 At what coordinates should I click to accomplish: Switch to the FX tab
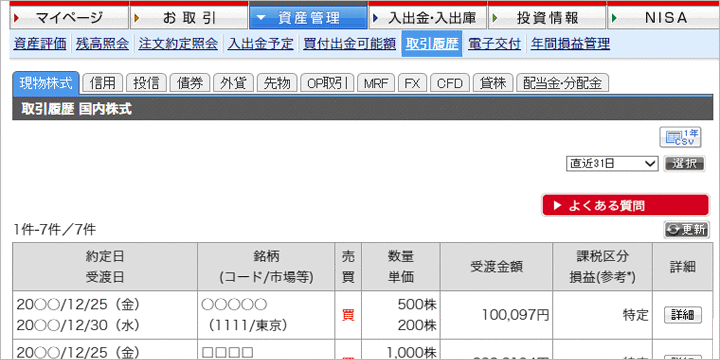pos(412,84)
